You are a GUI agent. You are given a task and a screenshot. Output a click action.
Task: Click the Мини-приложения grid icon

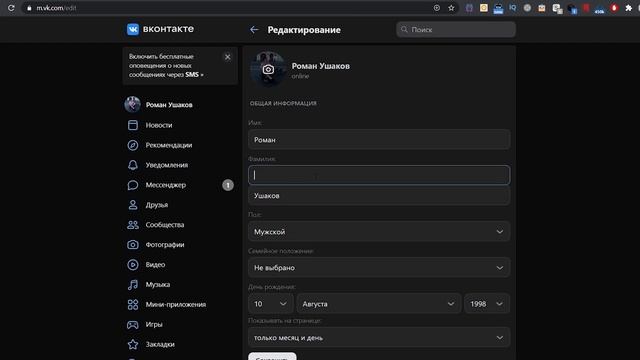[x=133, y=304]
